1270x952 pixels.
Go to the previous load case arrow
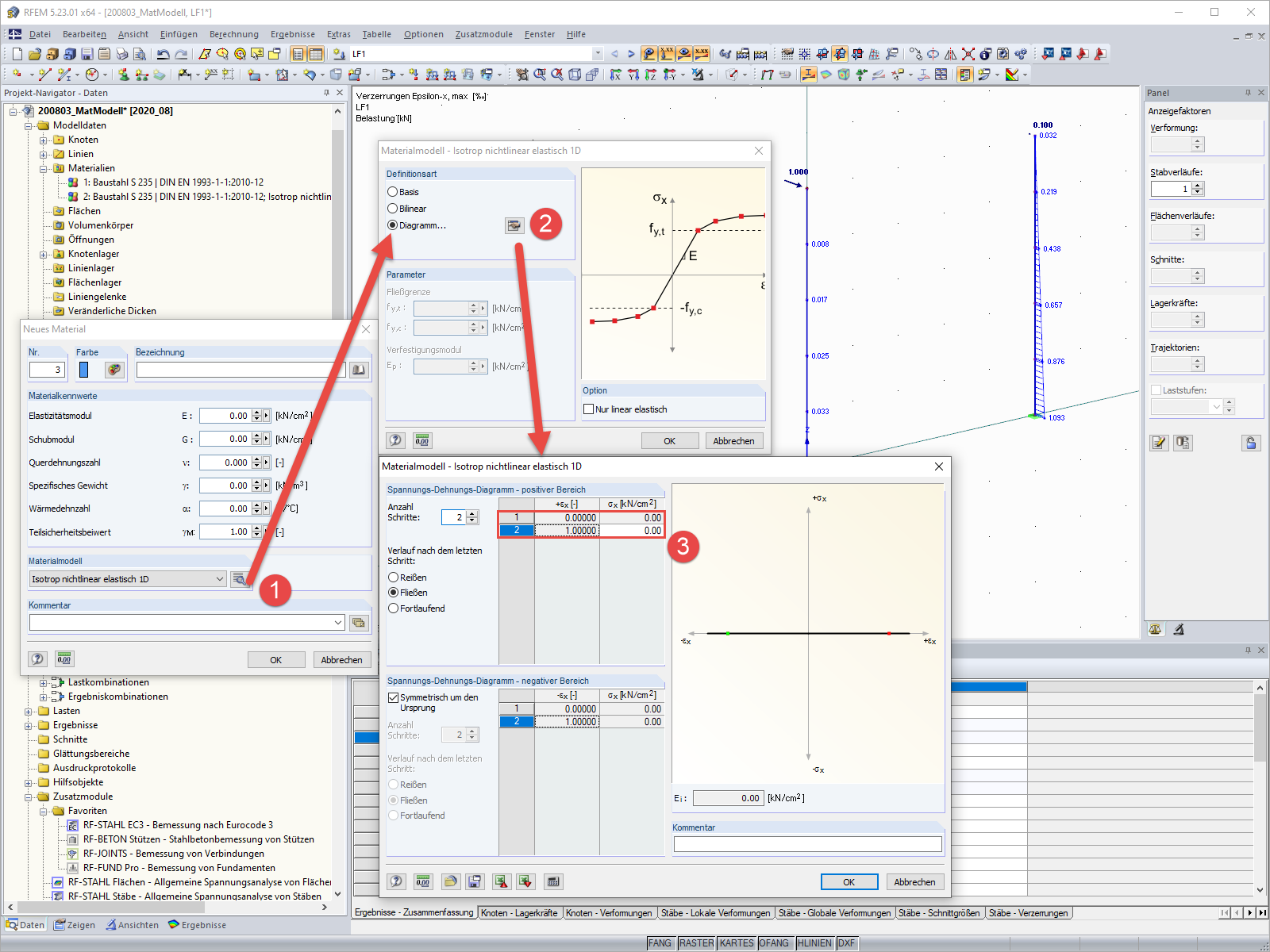[x=614, y=54]
